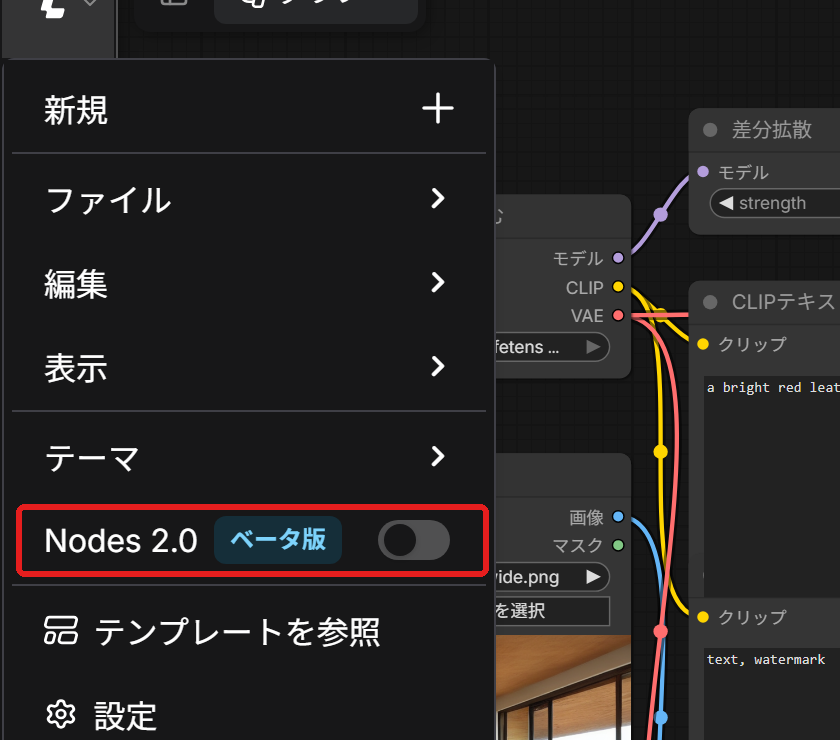Click the strength value field
This screenshot has width=840, height=740.
click(x=777, y=203)
